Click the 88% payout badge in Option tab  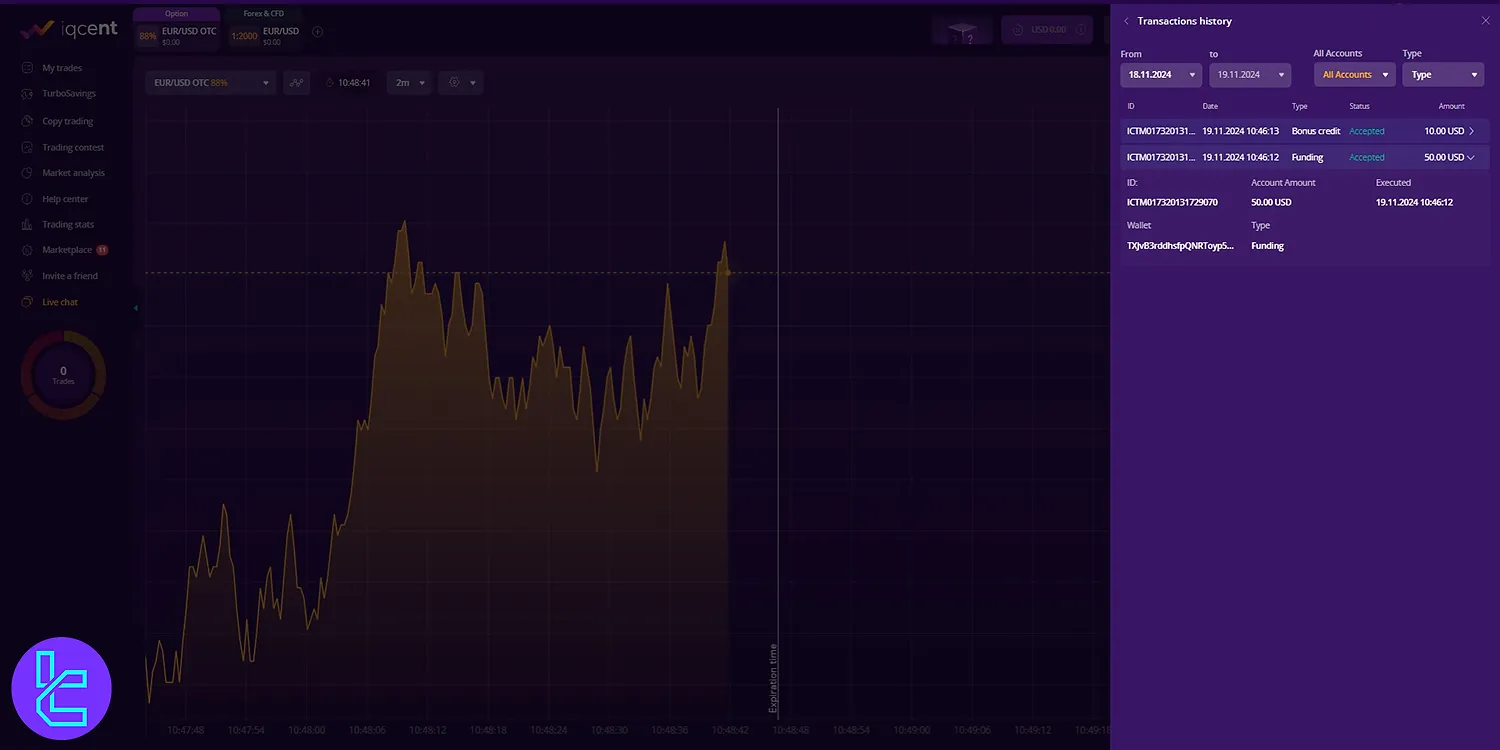pyautogui.click(x=148, y=36)
